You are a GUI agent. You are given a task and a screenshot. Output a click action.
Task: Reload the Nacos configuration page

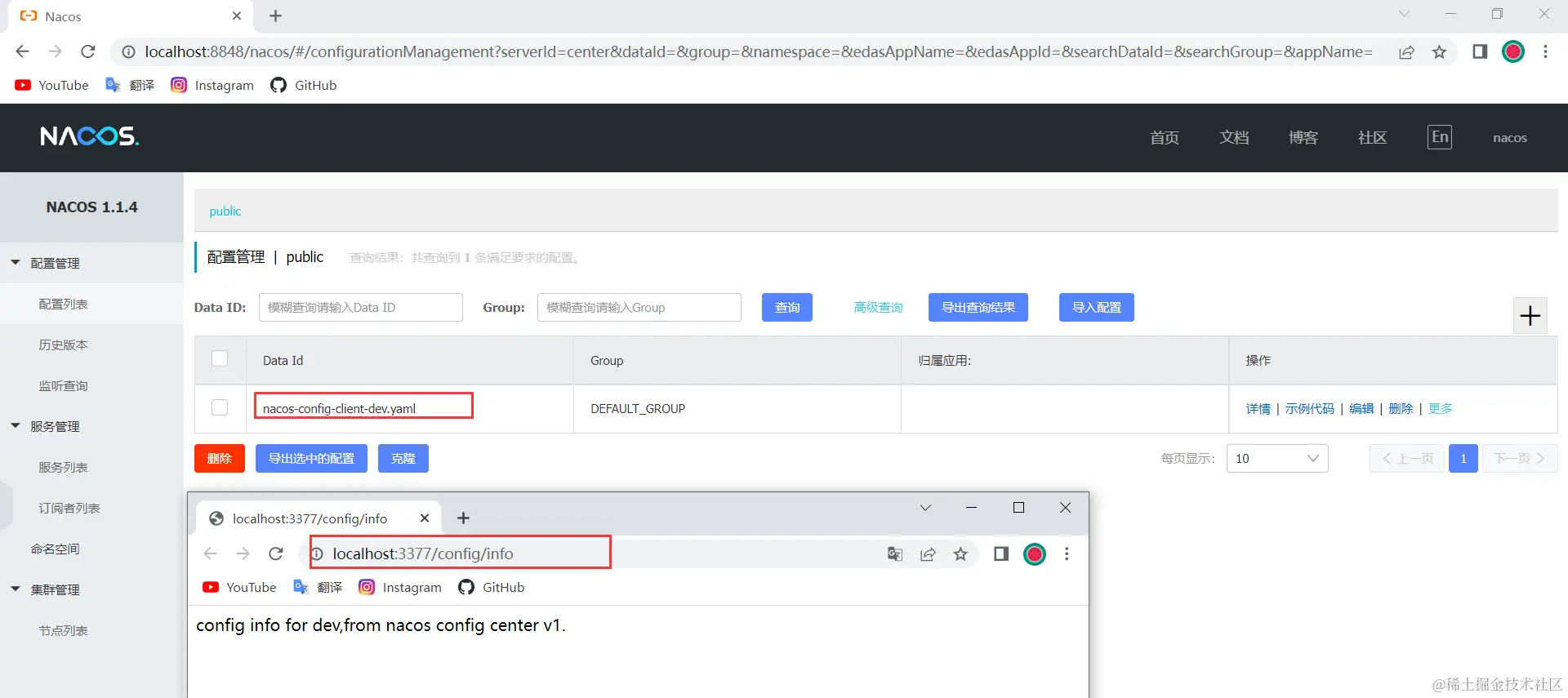pos(88,51)
